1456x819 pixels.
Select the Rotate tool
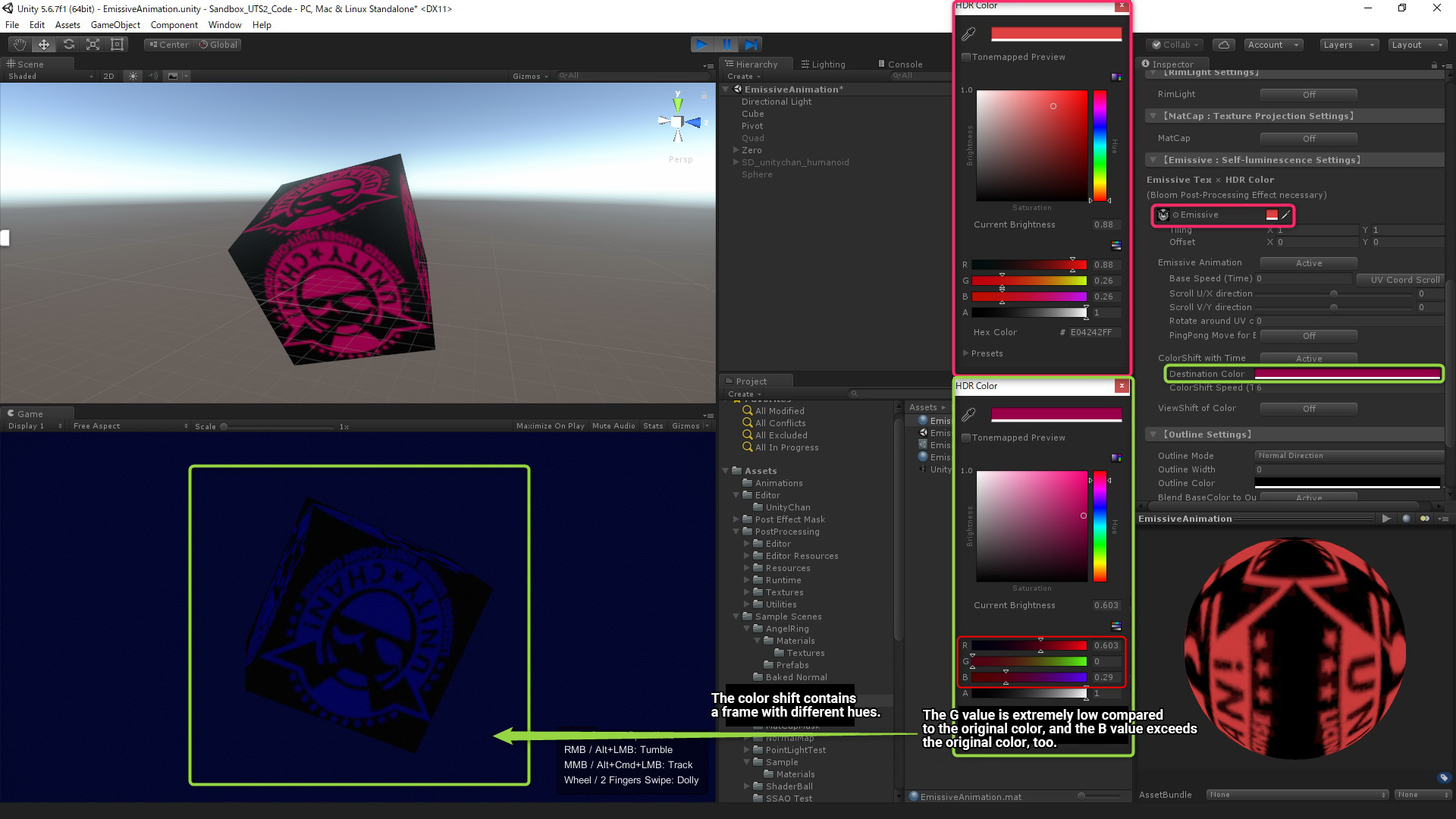pos(68,45)
